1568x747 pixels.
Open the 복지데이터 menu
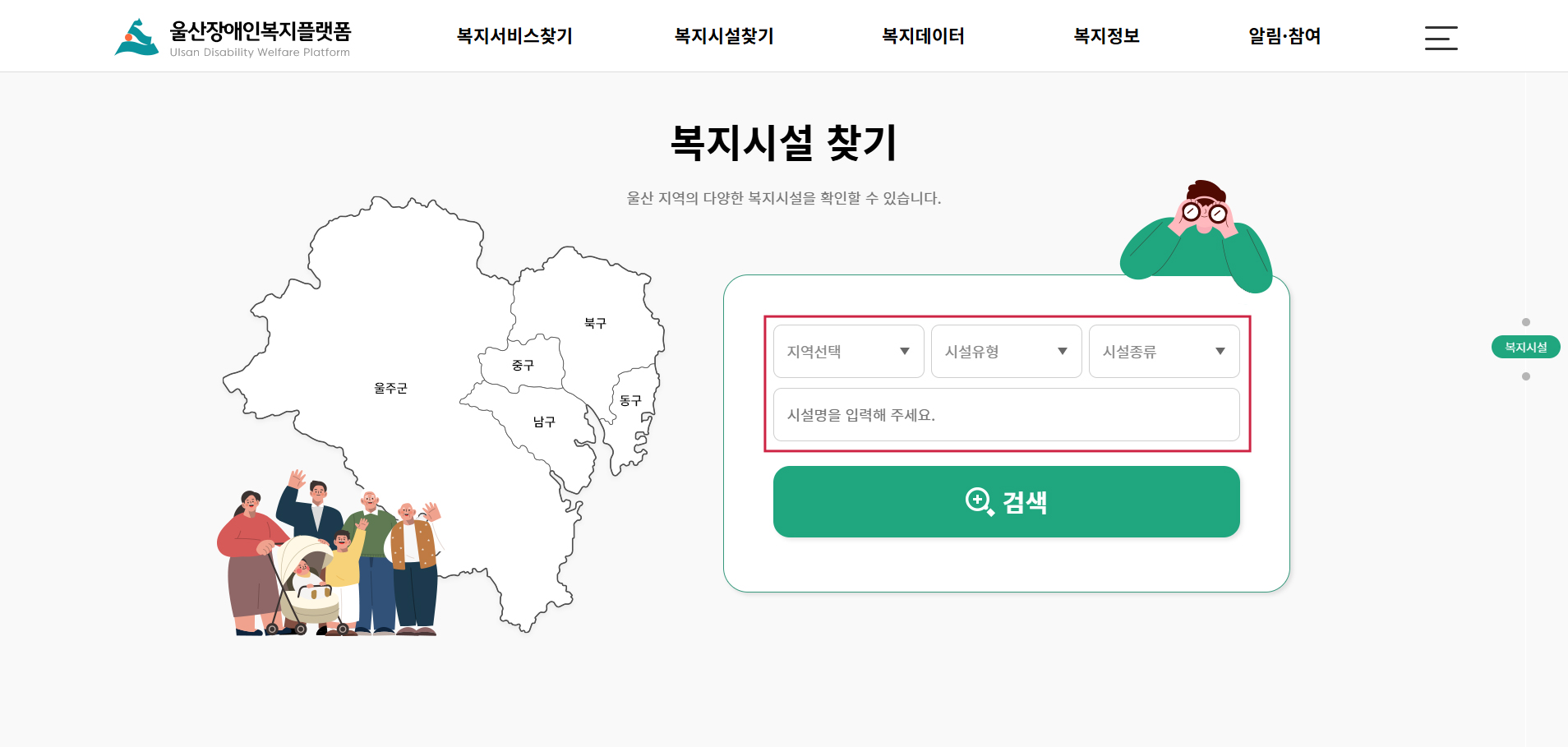tap(923, 36)
